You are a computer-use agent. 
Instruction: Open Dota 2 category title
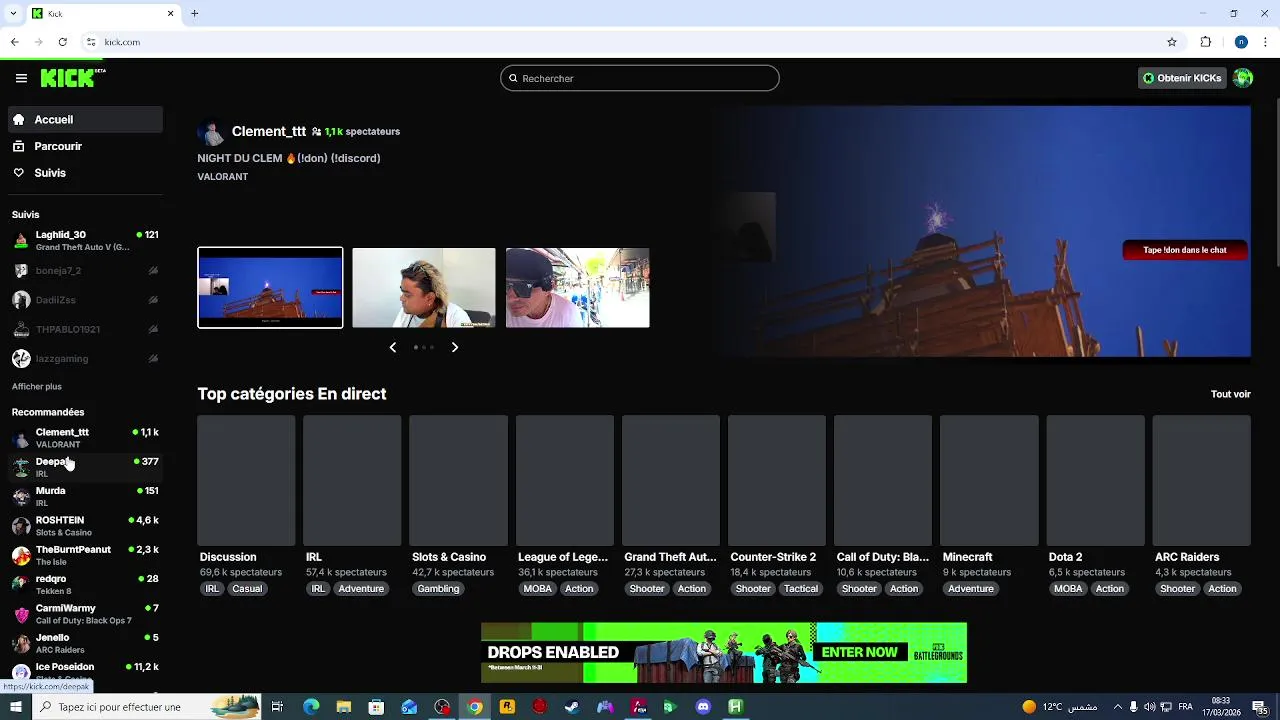(1065, 557)
